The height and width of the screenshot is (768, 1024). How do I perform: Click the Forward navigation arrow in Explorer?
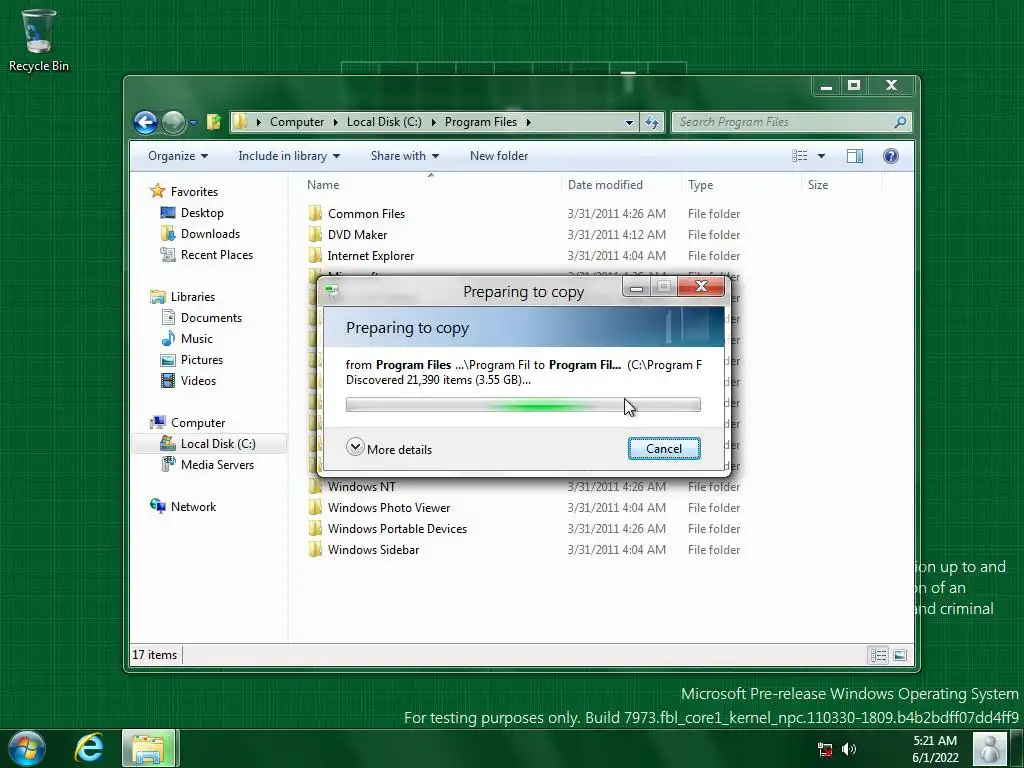point(174,122)
